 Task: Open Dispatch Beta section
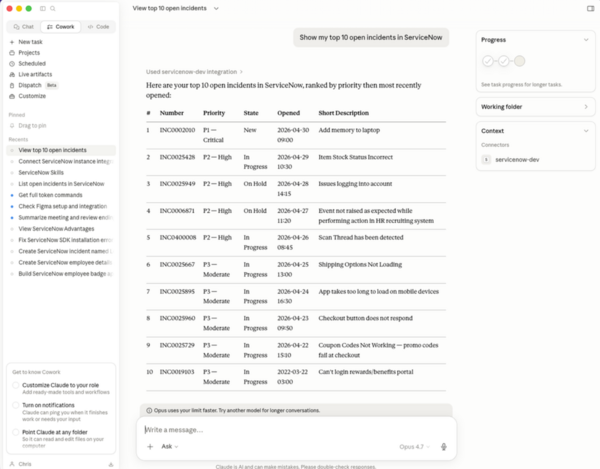click(33, 85)
